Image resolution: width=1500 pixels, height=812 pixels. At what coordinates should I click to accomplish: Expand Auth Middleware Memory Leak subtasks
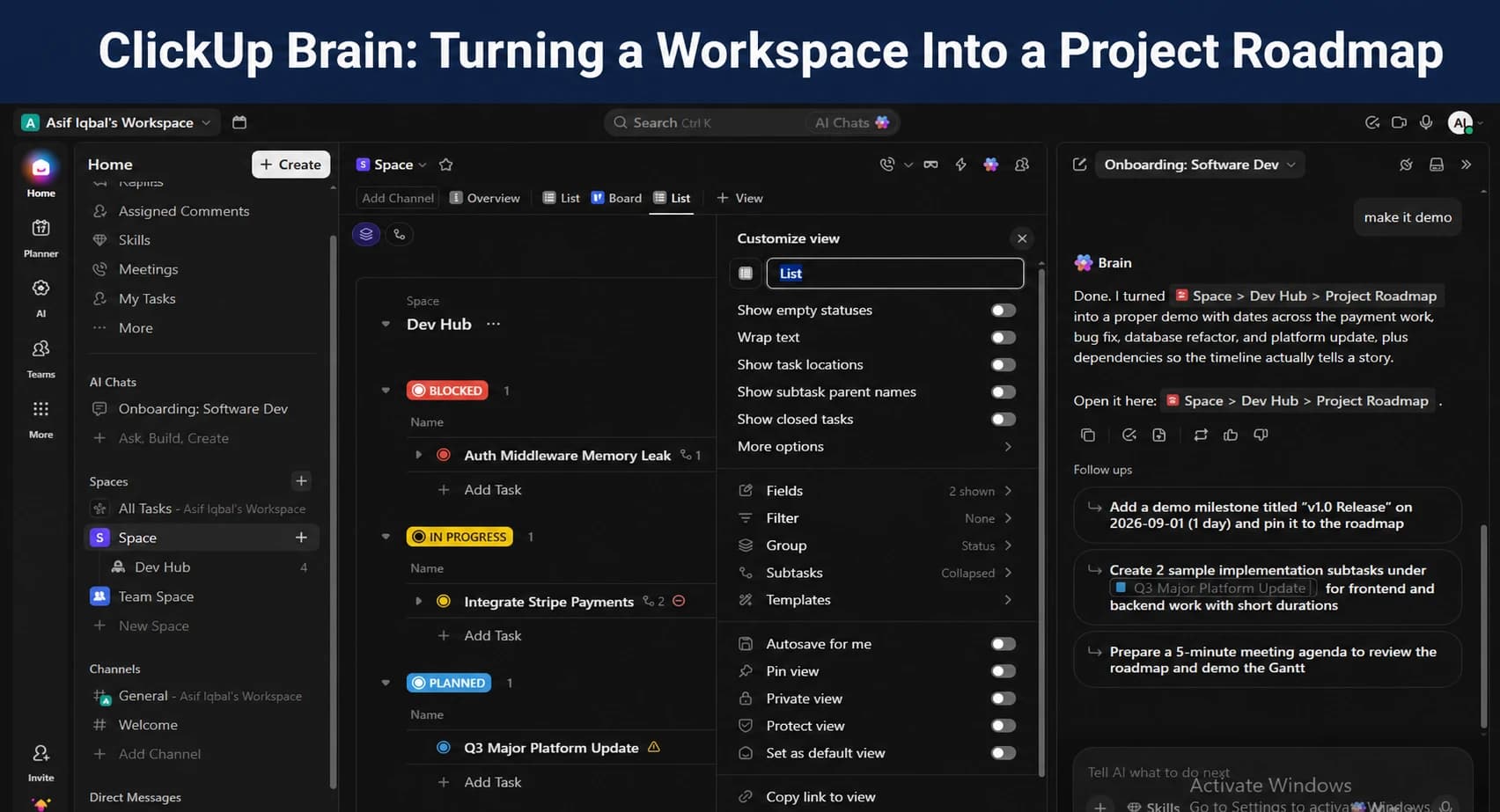[418, 455]
